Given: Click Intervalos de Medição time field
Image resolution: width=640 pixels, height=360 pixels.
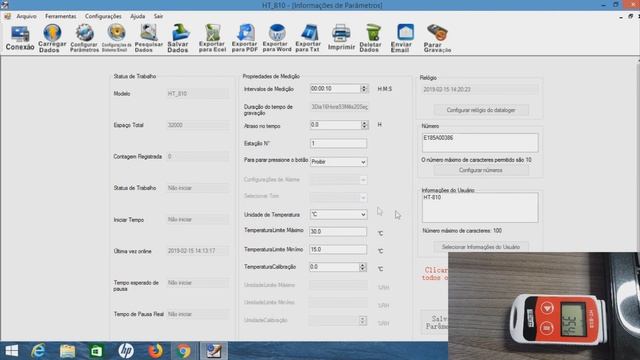Looking at the screenshot, I should 335,89.
